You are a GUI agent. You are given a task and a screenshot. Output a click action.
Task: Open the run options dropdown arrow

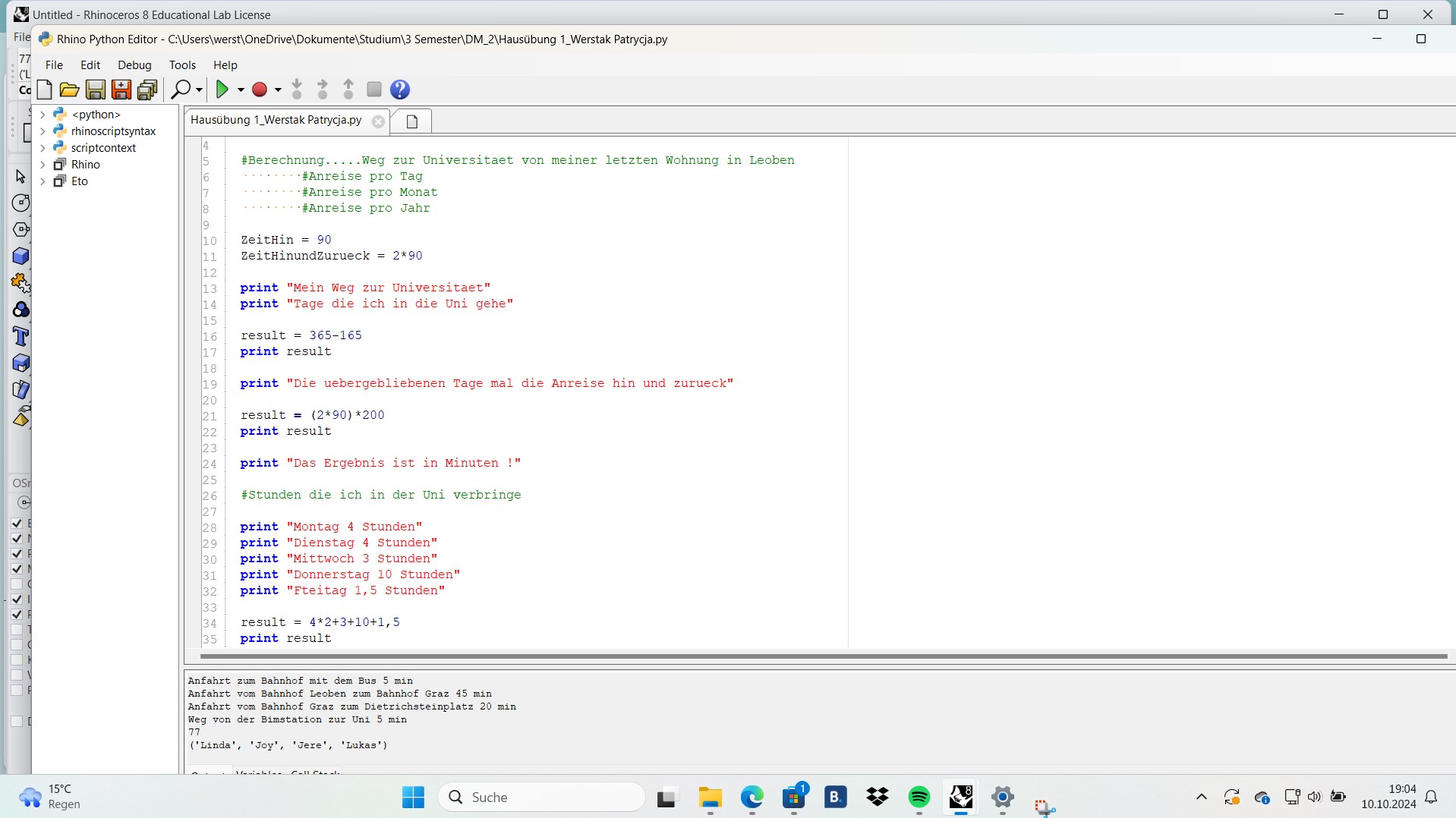click(241, 90)
